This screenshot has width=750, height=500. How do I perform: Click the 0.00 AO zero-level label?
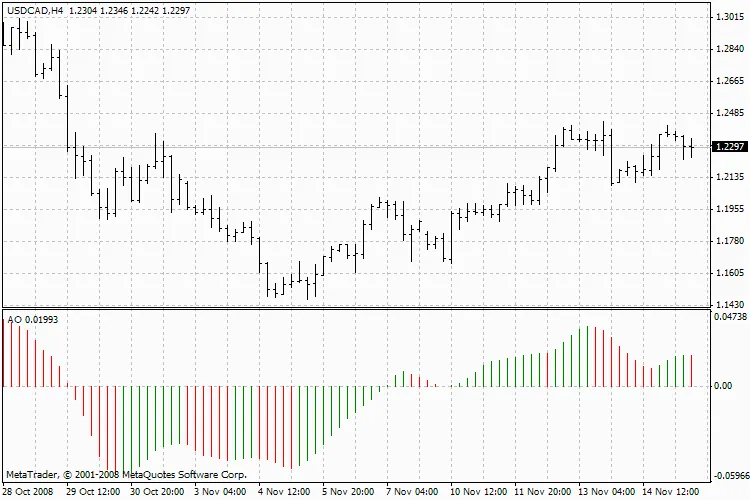click(724, 386)
